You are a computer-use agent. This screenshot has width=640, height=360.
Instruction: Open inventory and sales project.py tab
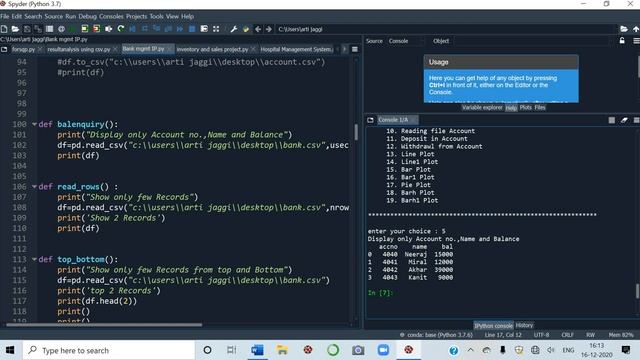212,49
